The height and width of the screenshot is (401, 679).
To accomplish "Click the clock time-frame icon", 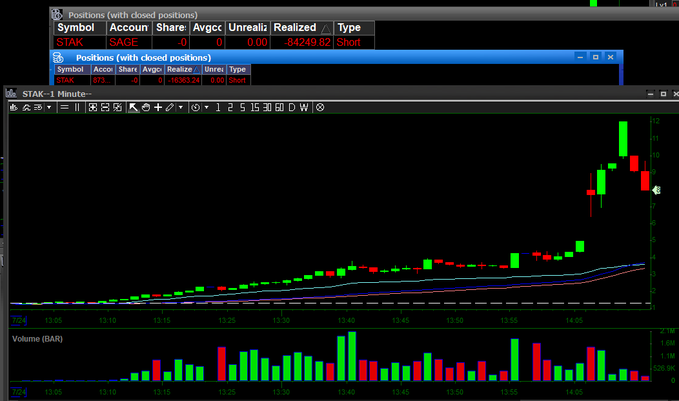I will coord(196,107).
